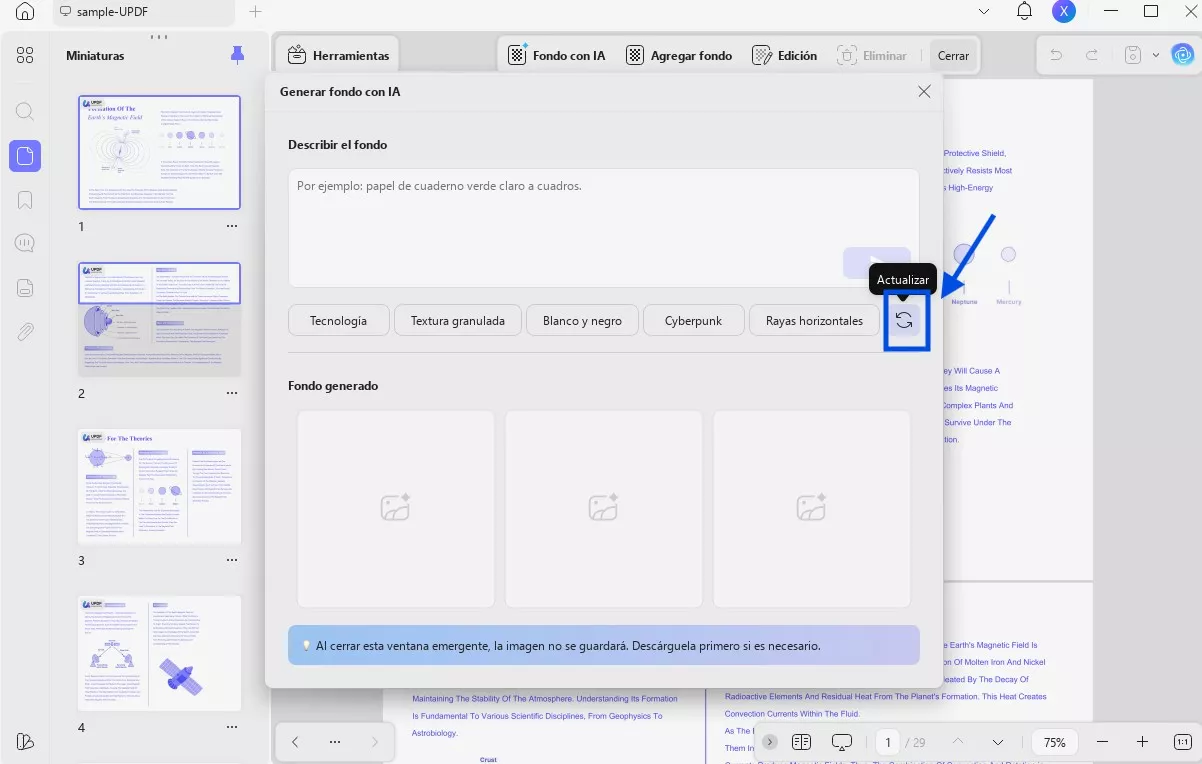
Task: Click the Actualizar refresh icon
Action: (x=904, y=320)
